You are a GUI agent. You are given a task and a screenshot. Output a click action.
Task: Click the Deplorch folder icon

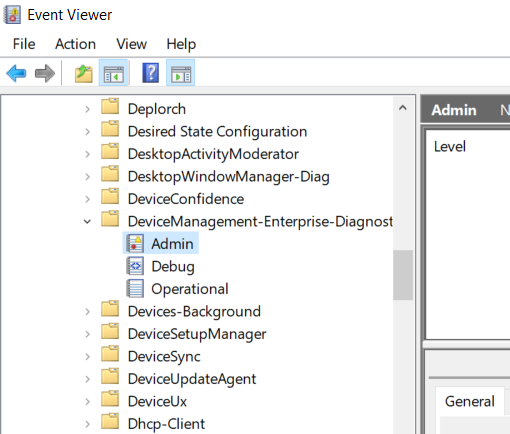click(110, 107)
